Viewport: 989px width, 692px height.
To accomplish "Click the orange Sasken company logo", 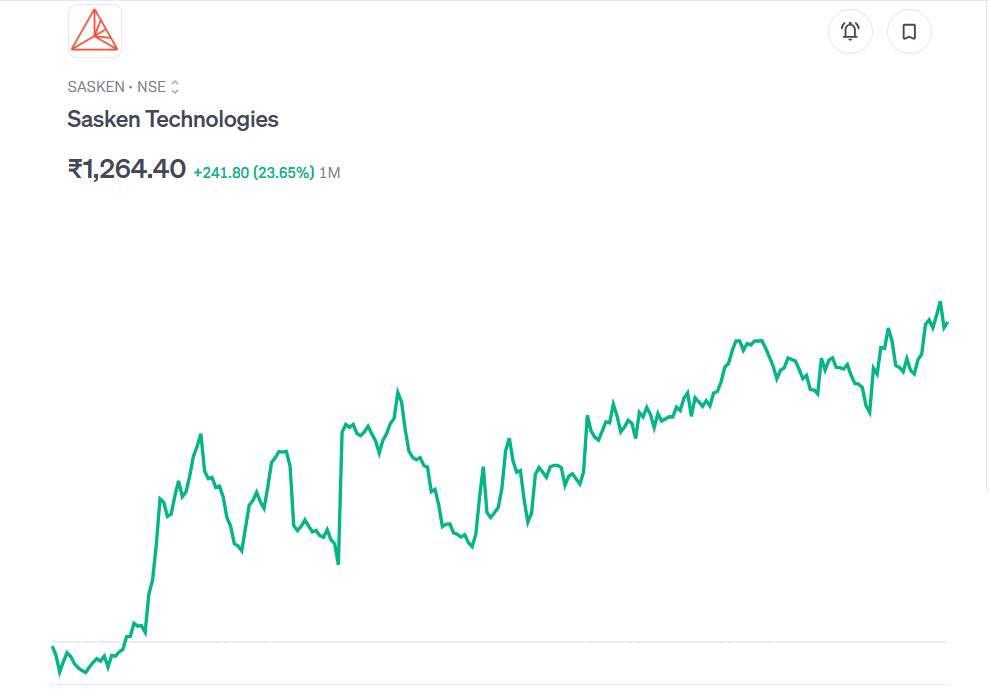I will click(95, 31).
